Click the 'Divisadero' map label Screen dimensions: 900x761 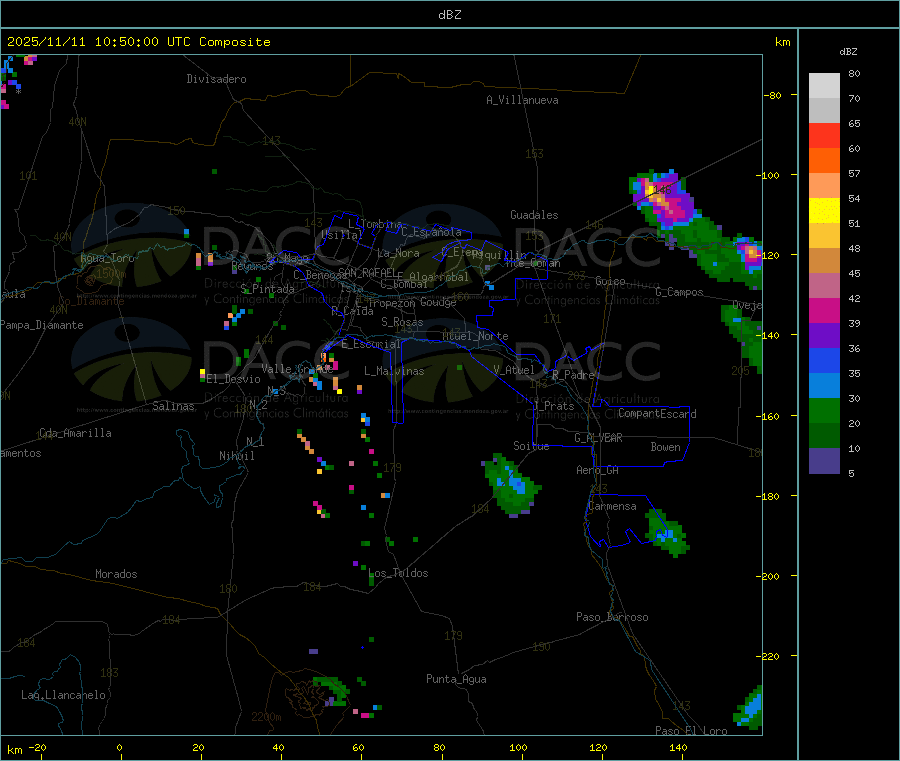pos(216,79)
